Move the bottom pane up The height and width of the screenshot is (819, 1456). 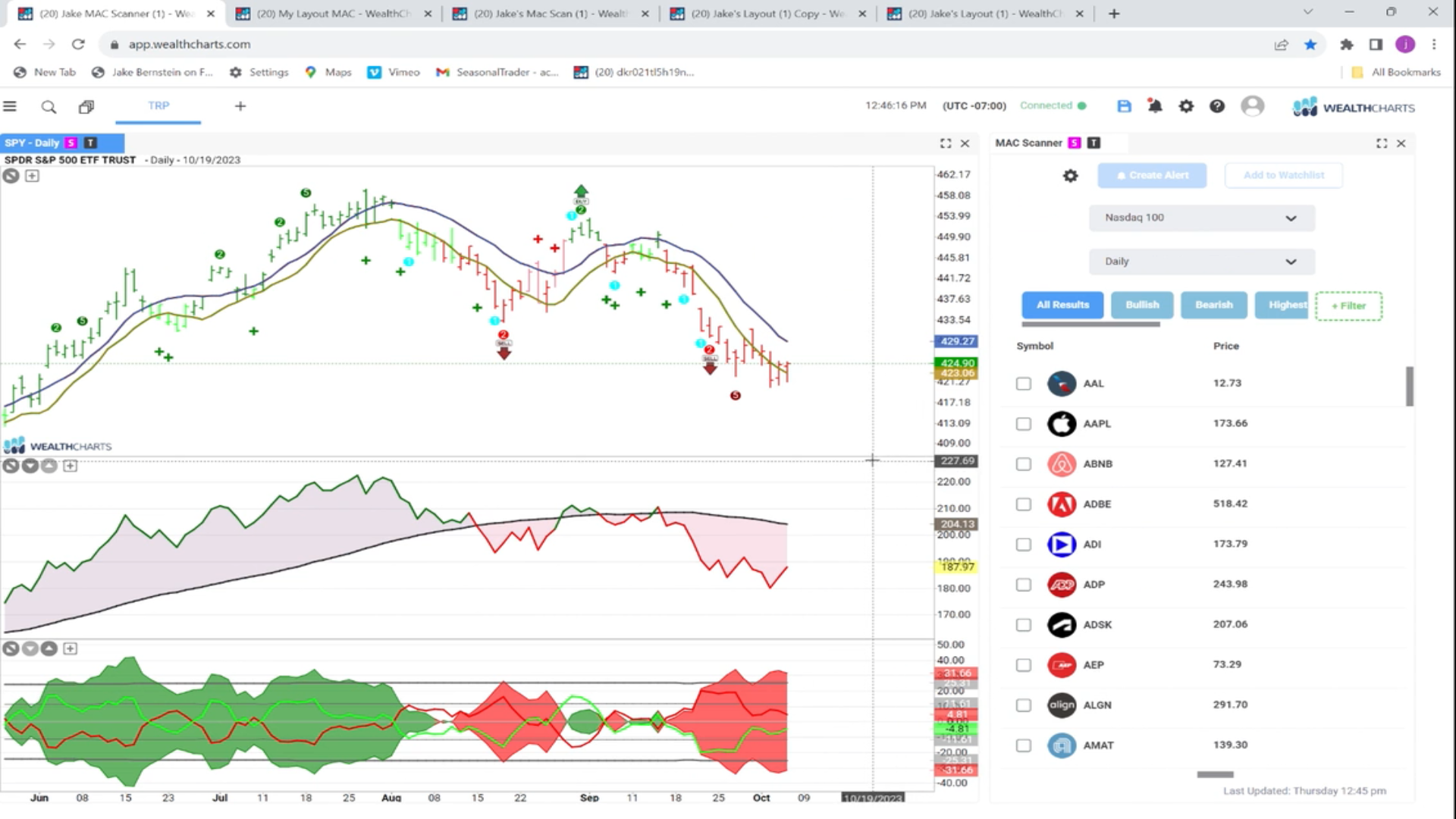49,648
